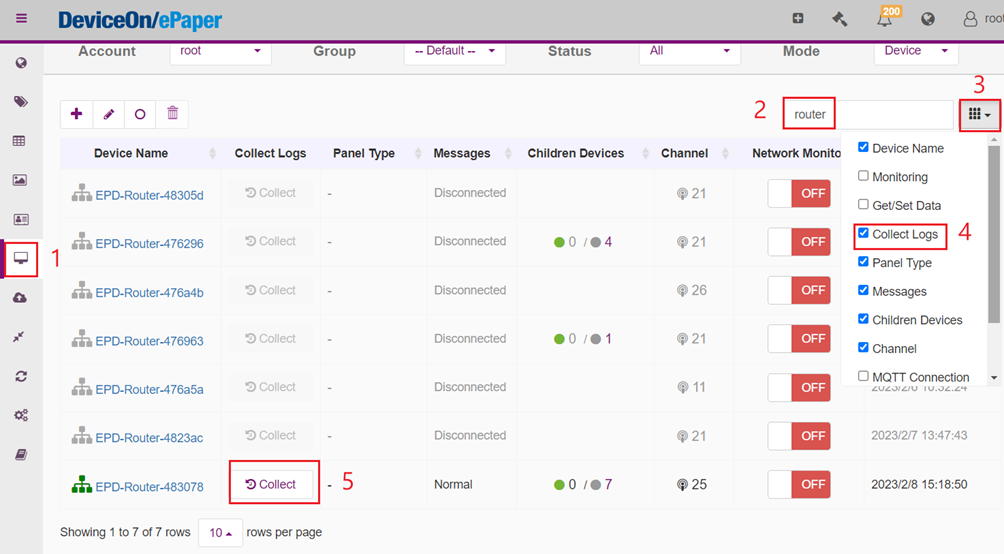
Task: Click the notification bell icon
Action: coord(884,19)
